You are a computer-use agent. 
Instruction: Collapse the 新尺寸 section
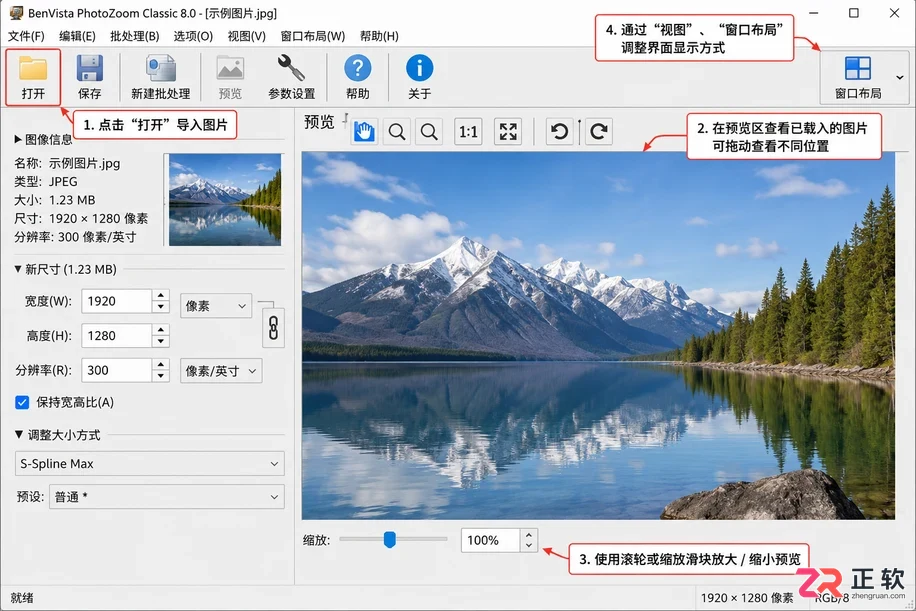click(x=18, y=269)
